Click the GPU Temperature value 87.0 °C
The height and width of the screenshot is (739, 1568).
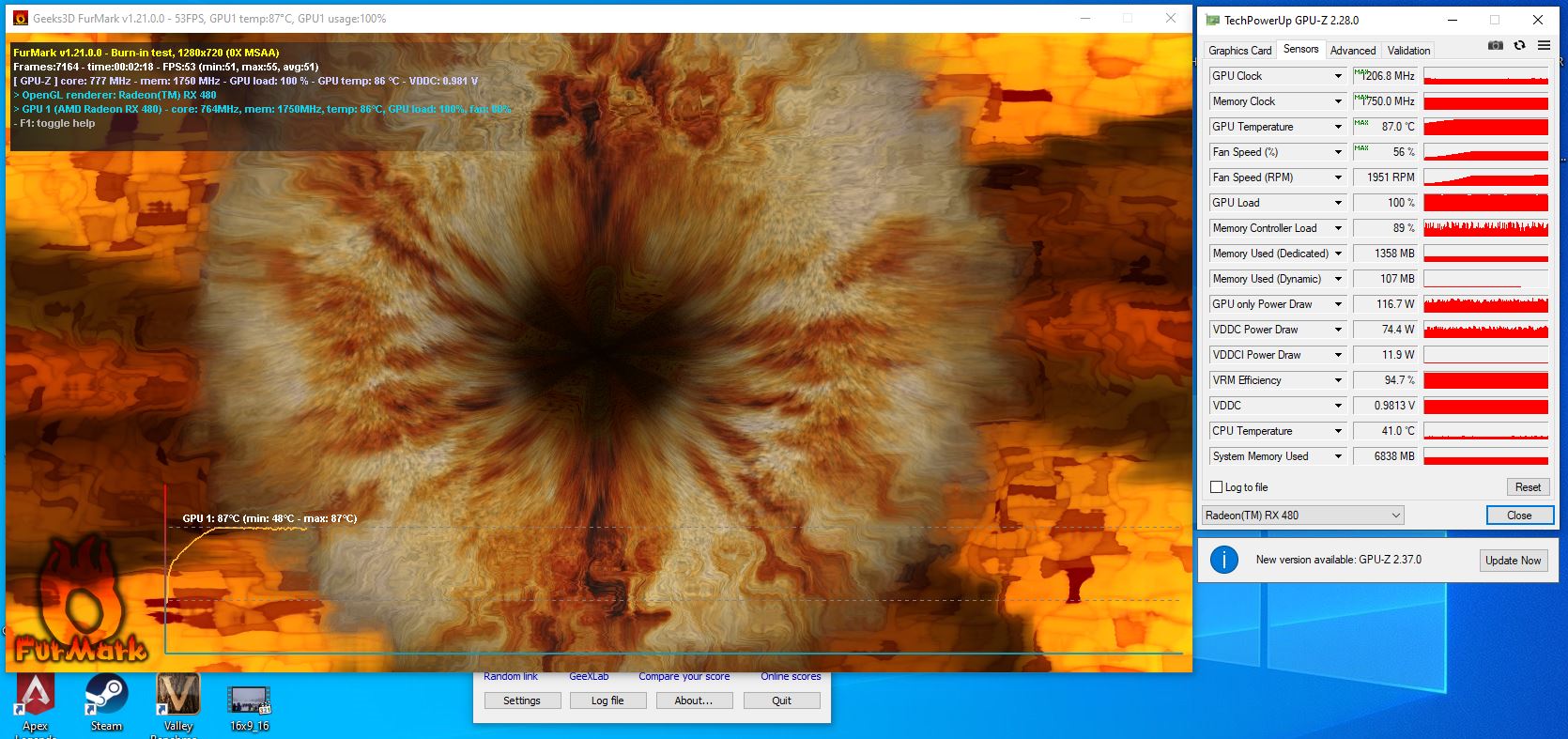(1398, 127)
